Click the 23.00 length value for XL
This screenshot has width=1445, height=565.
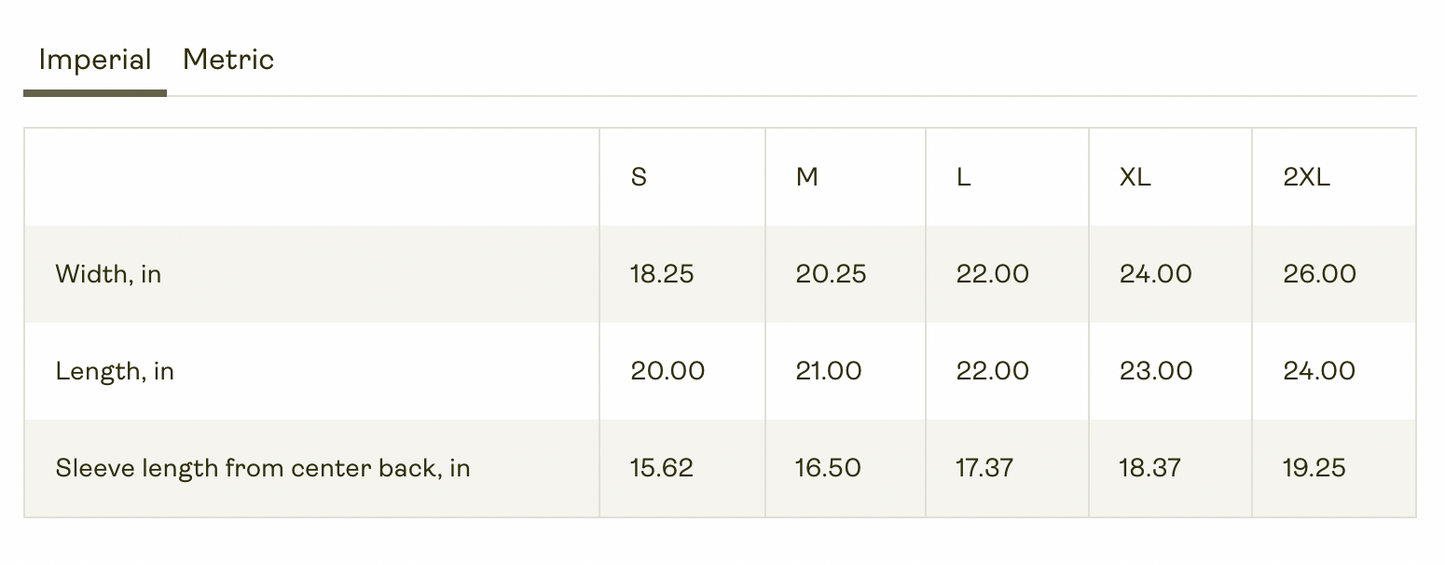1156,371
